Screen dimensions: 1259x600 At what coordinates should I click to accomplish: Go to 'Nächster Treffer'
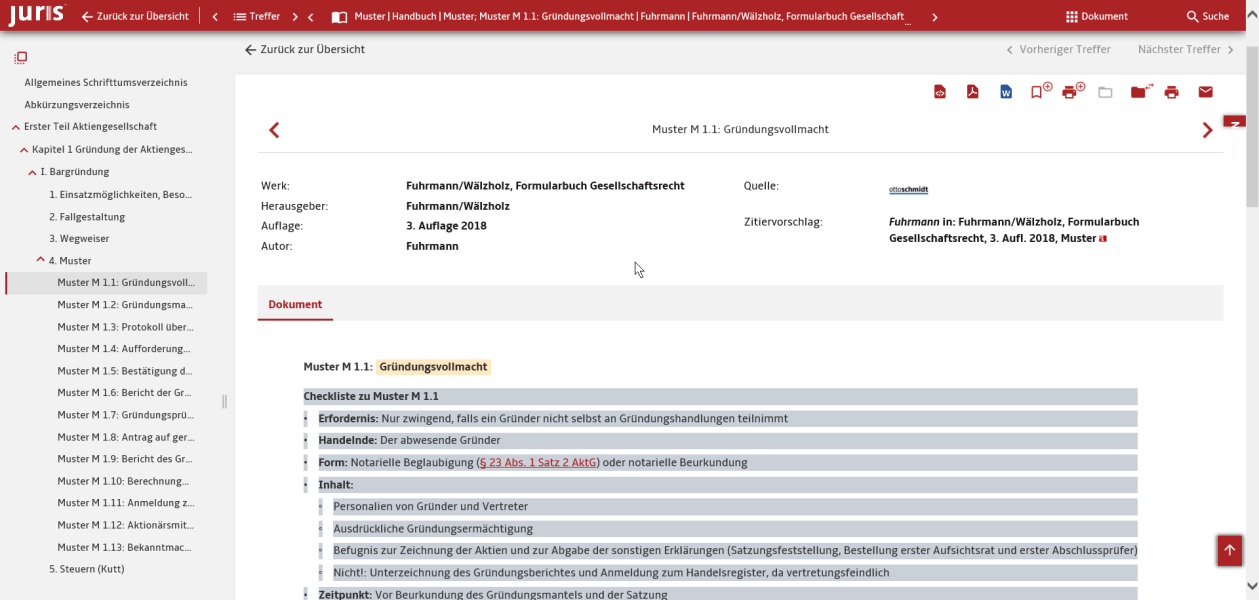coord(1185,49)
